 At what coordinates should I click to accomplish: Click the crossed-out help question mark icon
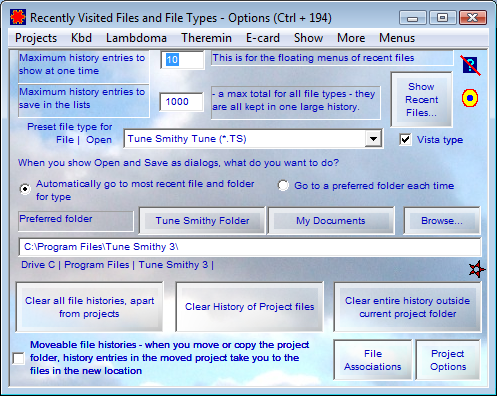coord(470,65)
